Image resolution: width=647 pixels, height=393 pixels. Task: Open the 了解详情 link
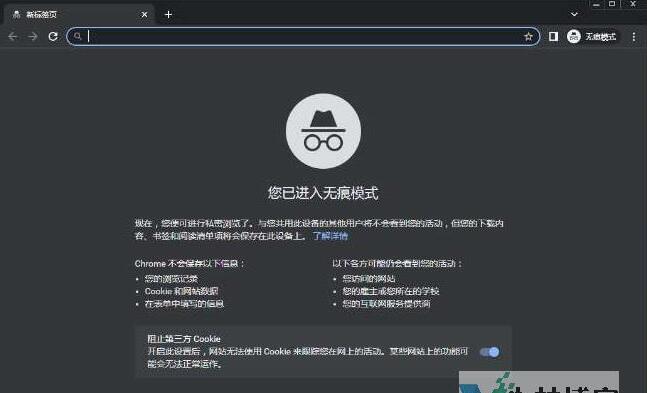point(330,236)
